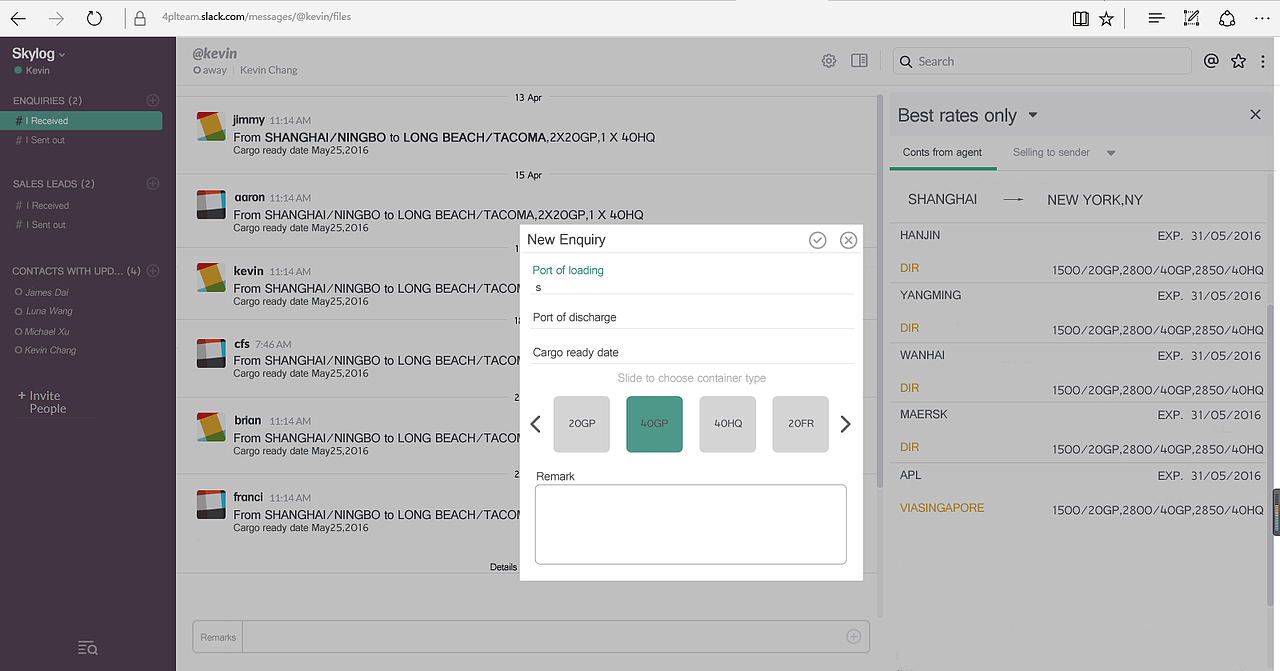Screen dimensions: 1280x671
Task: Open the quick switcher icon in sidebar
Action: point(88,649)
